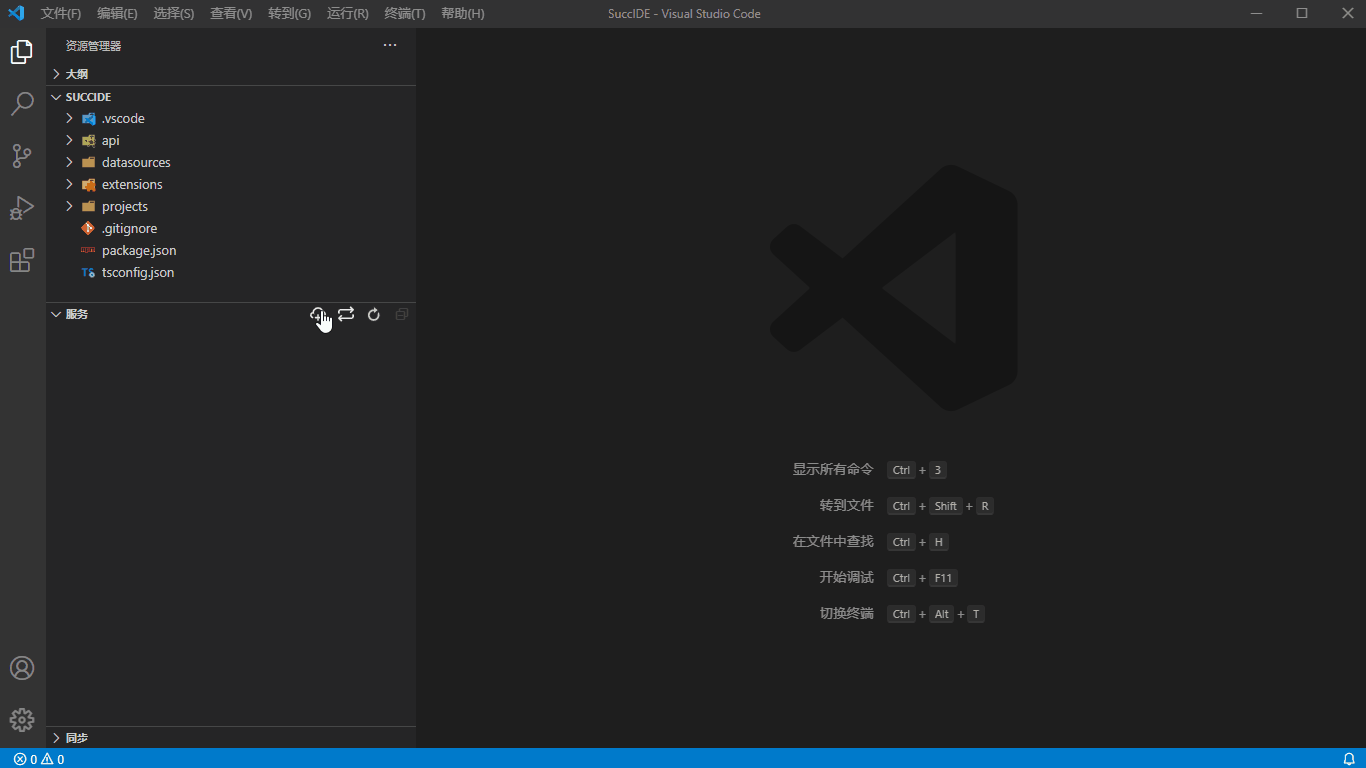Open the 编辑(E) menu

tap(117, 14)
